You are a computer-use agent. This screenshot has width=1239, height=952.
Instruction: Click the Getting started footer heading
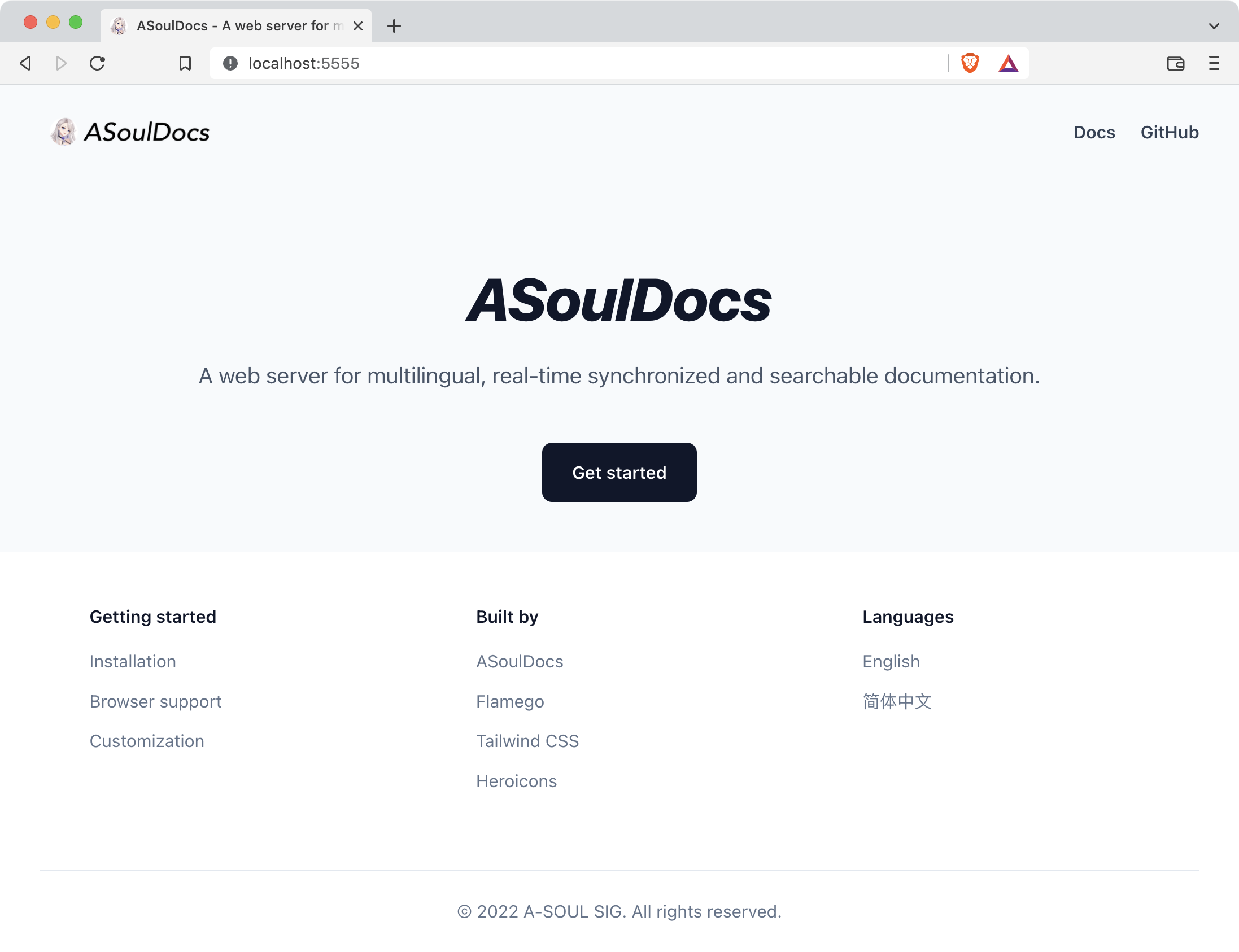153,617
